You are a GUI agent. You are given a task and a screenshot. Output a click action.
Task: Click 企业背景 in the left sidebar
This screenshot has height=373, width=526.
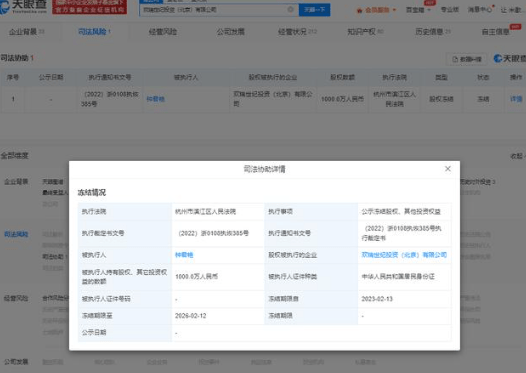click(16, 182)
